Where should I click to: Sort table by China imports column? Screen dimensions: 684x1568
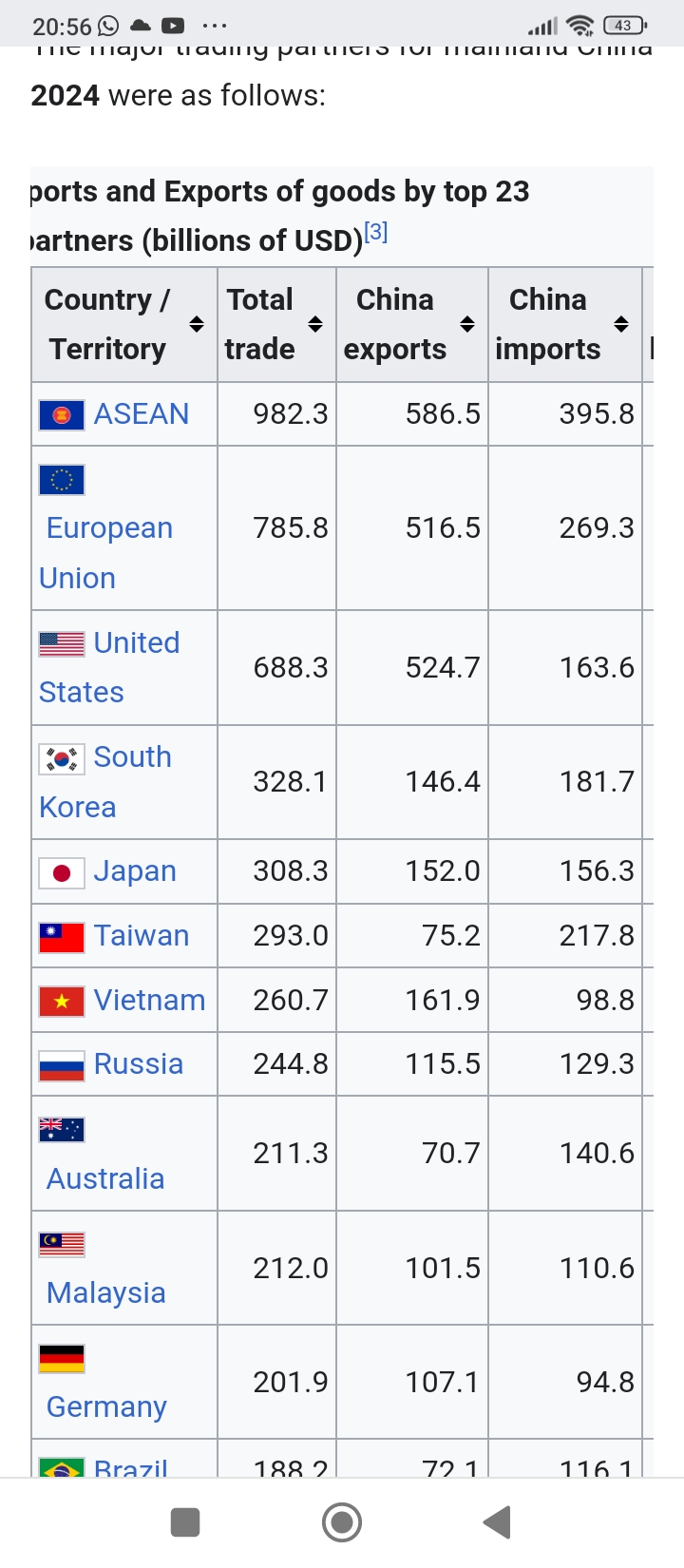pyautogui.click(x=621, y=324)
